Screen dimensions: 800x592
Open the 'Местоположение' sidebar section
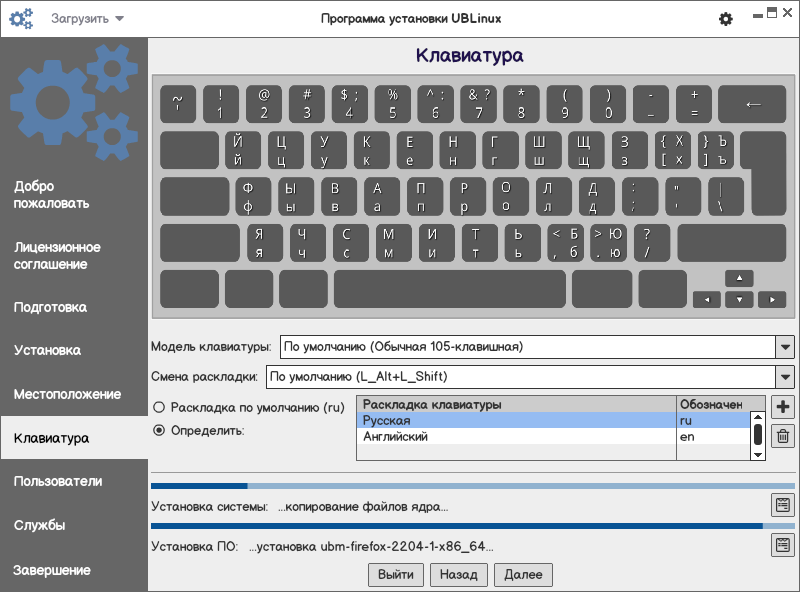(x=67, y=394)
